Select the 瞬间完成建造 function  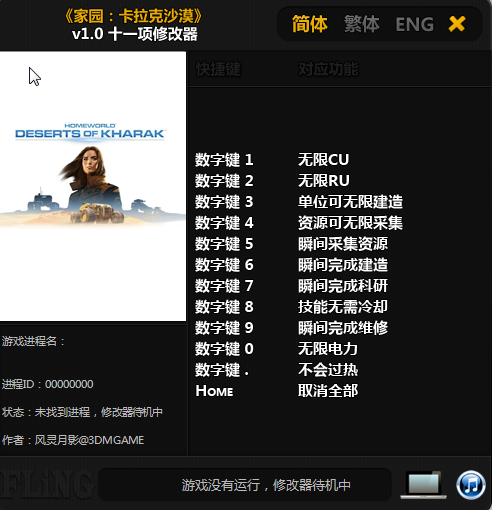click(343, 265)
